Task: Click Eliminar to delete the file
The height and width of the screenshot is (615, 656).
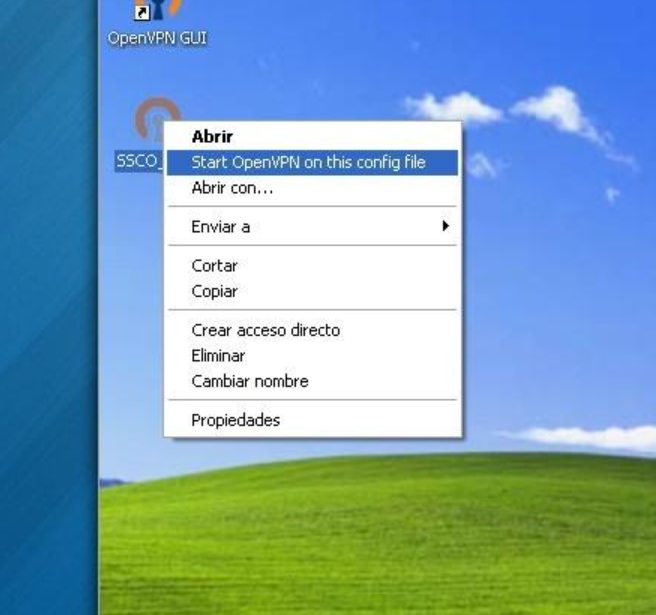Action: click(x=218, y=356)
